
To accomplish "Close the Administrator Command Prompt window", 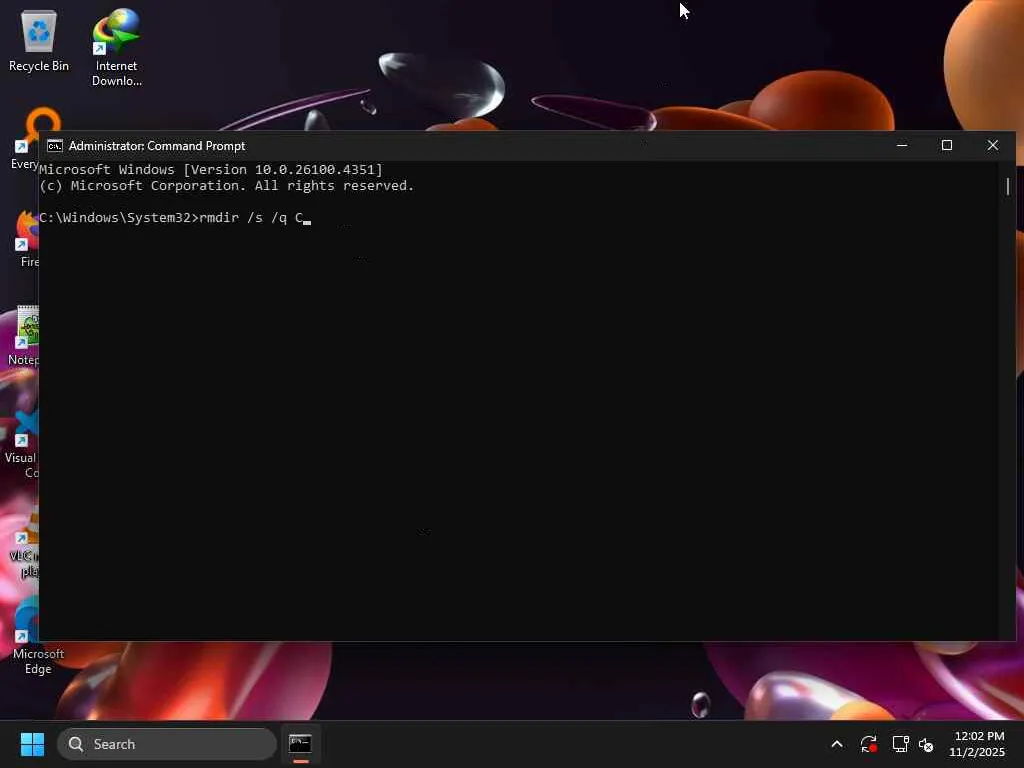I will [x=993, y=146].
